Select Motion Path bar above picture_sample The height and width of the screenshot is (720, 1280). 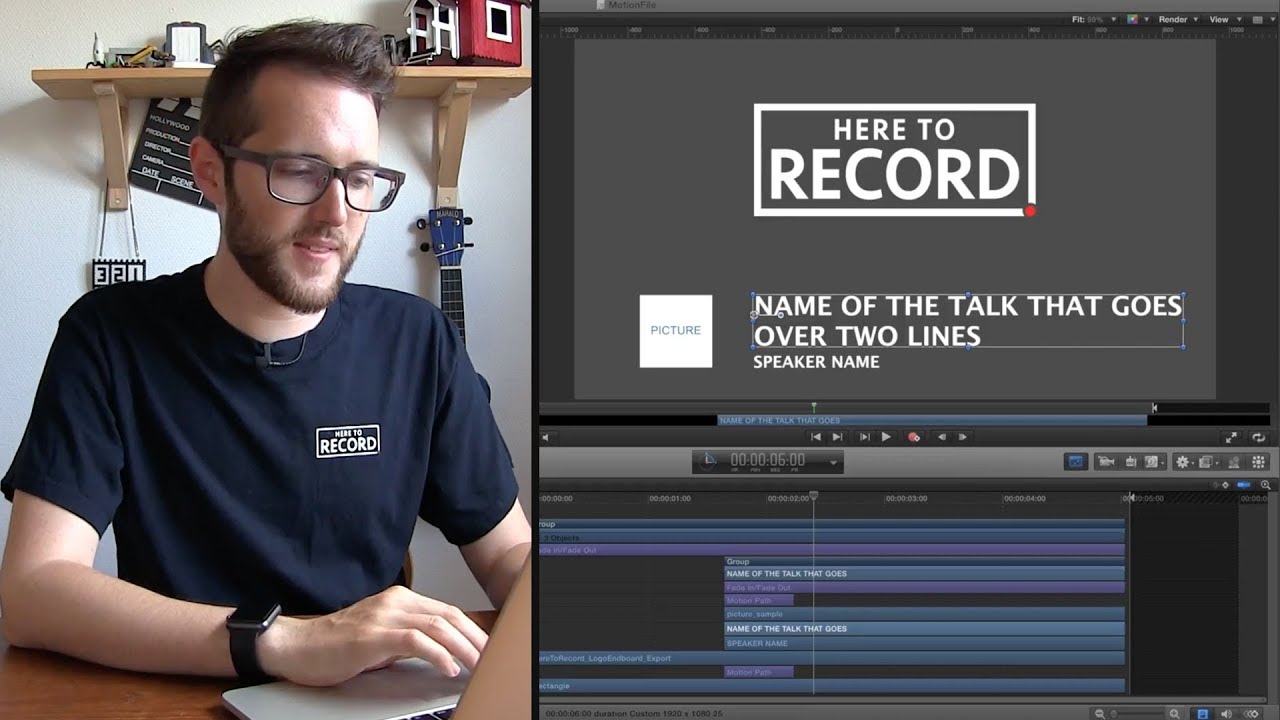(x=759, y=601)
